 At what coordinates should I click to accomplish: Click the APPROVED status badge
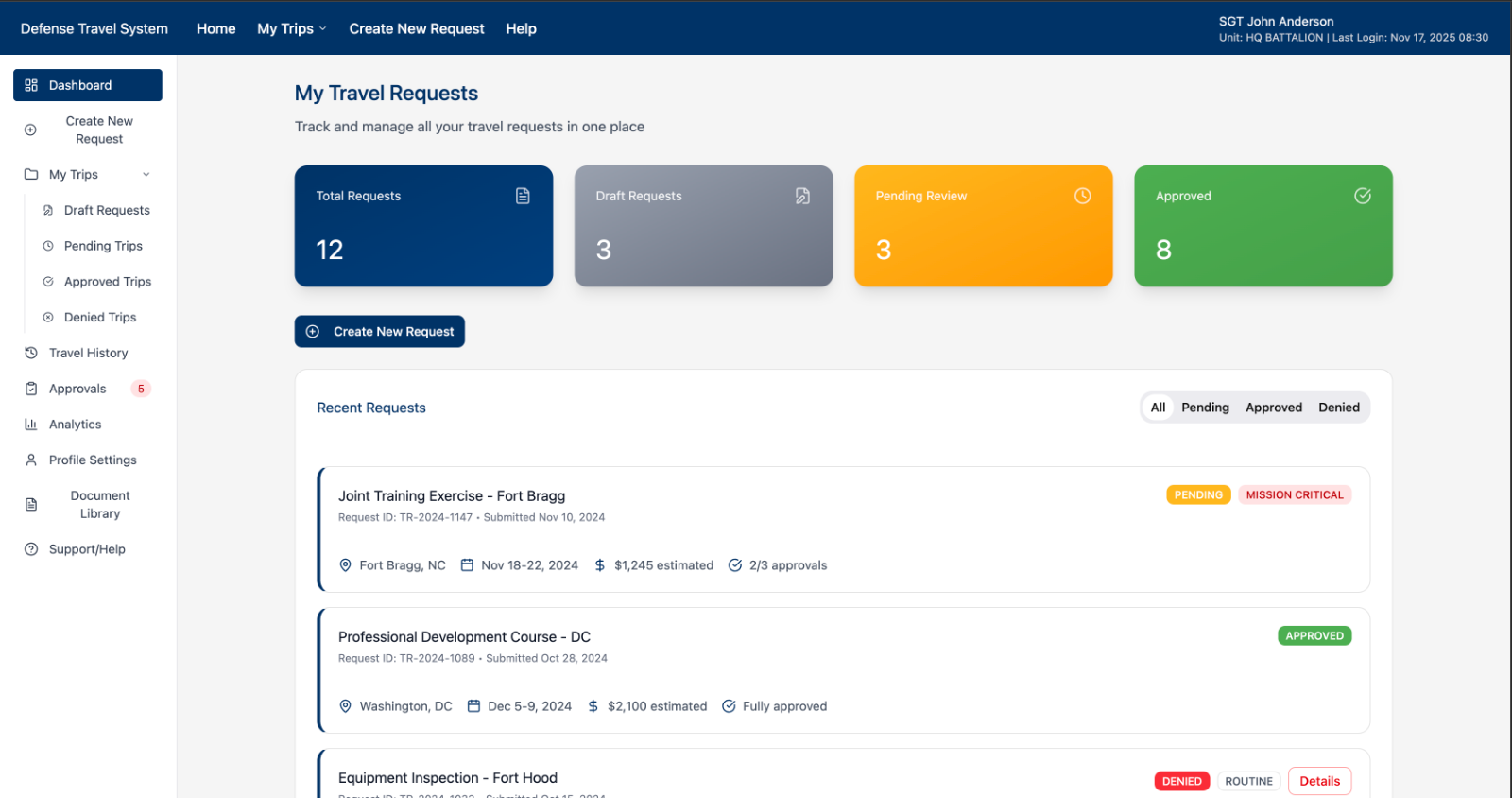click(1314, 635)
